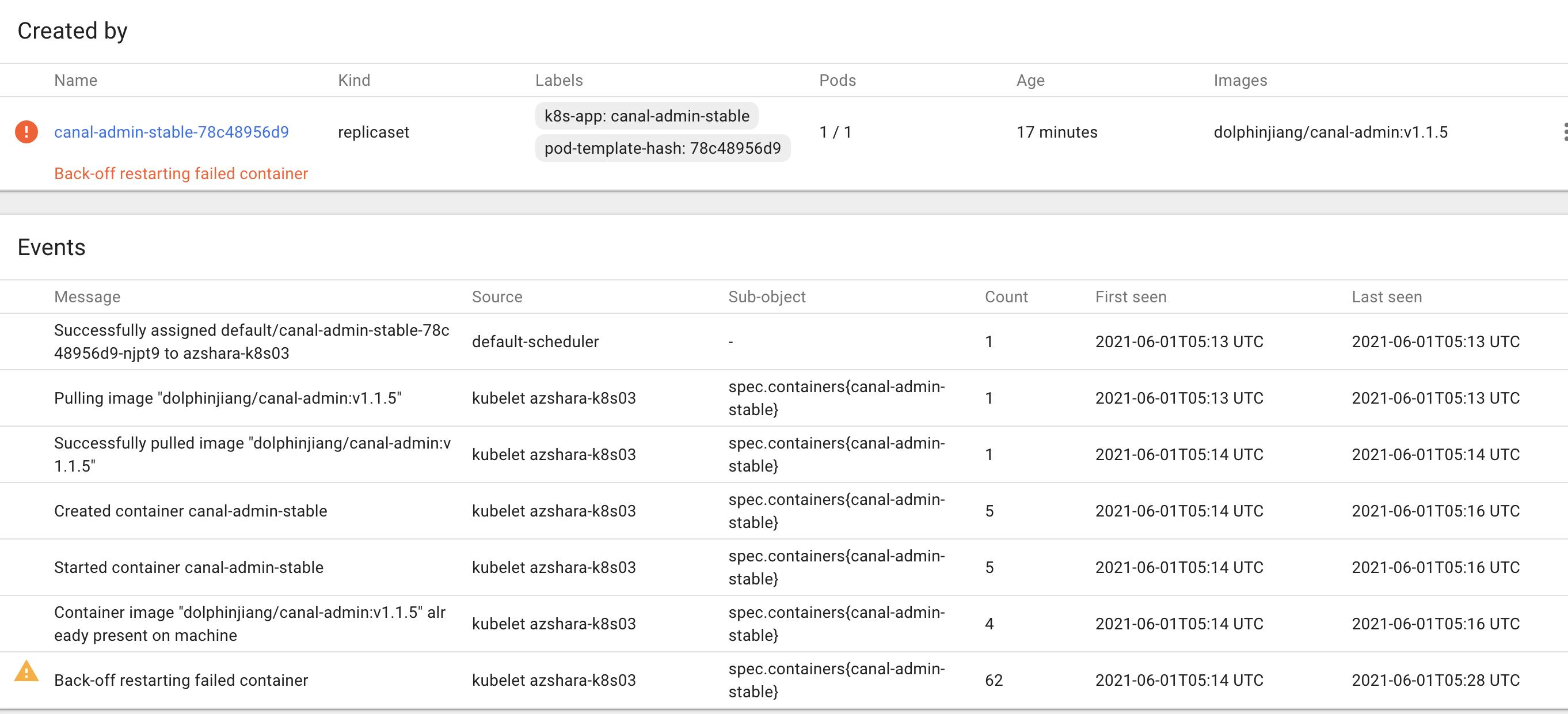Sort events by the Count column
Screen dimensions: 1568x714
(1006, 297)
